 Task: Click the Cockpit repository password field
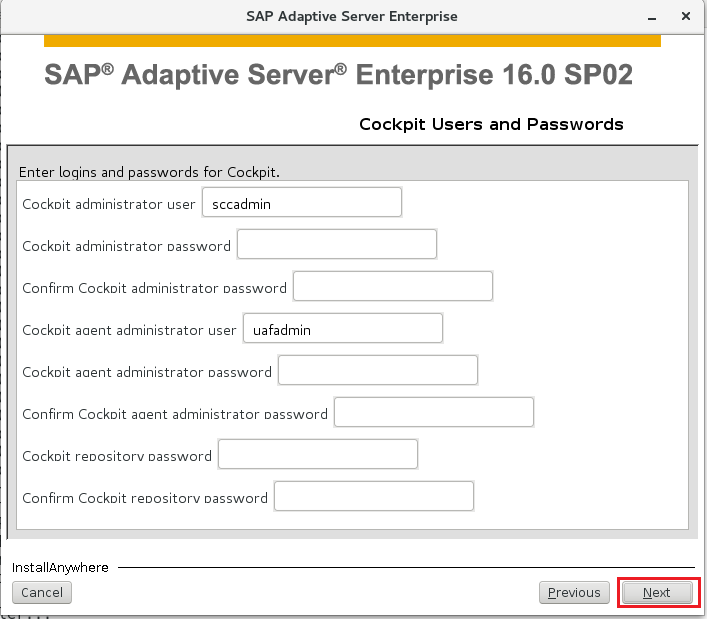coord(318,454)
